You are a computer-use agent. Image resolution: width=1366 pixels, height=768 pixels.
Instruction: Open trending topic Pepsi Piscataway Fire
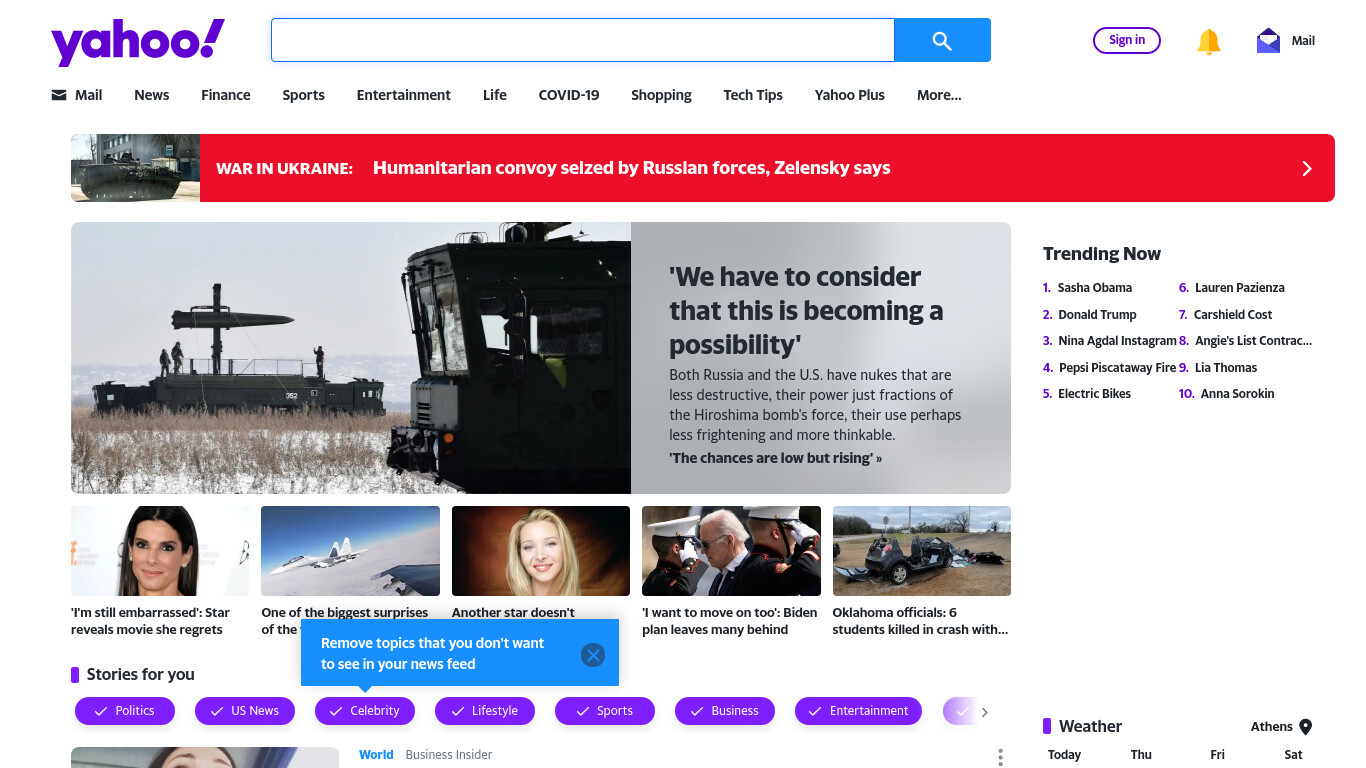1118,368
